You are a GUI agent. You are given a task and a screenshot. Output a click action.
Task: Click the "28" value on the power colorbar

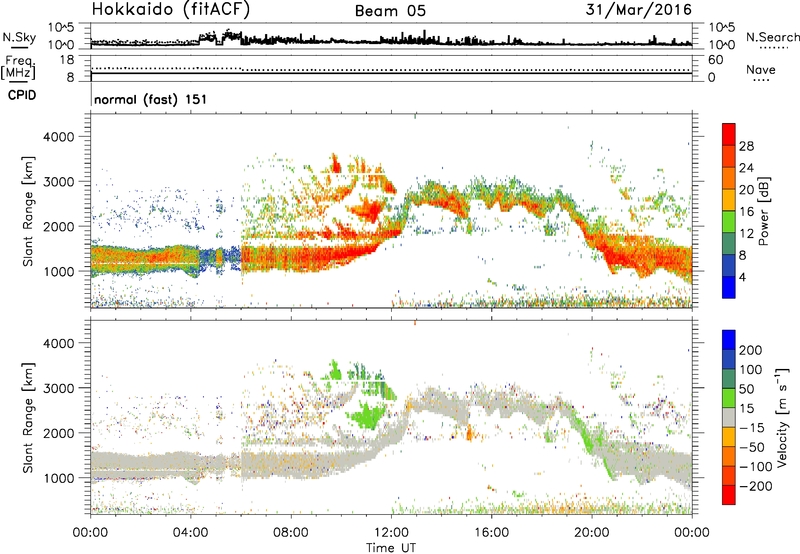point(746,146)
